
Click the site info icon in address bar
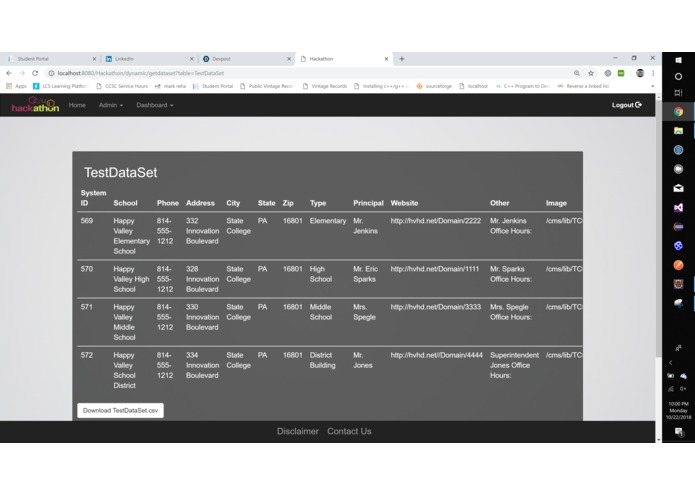tap(51, 73)
